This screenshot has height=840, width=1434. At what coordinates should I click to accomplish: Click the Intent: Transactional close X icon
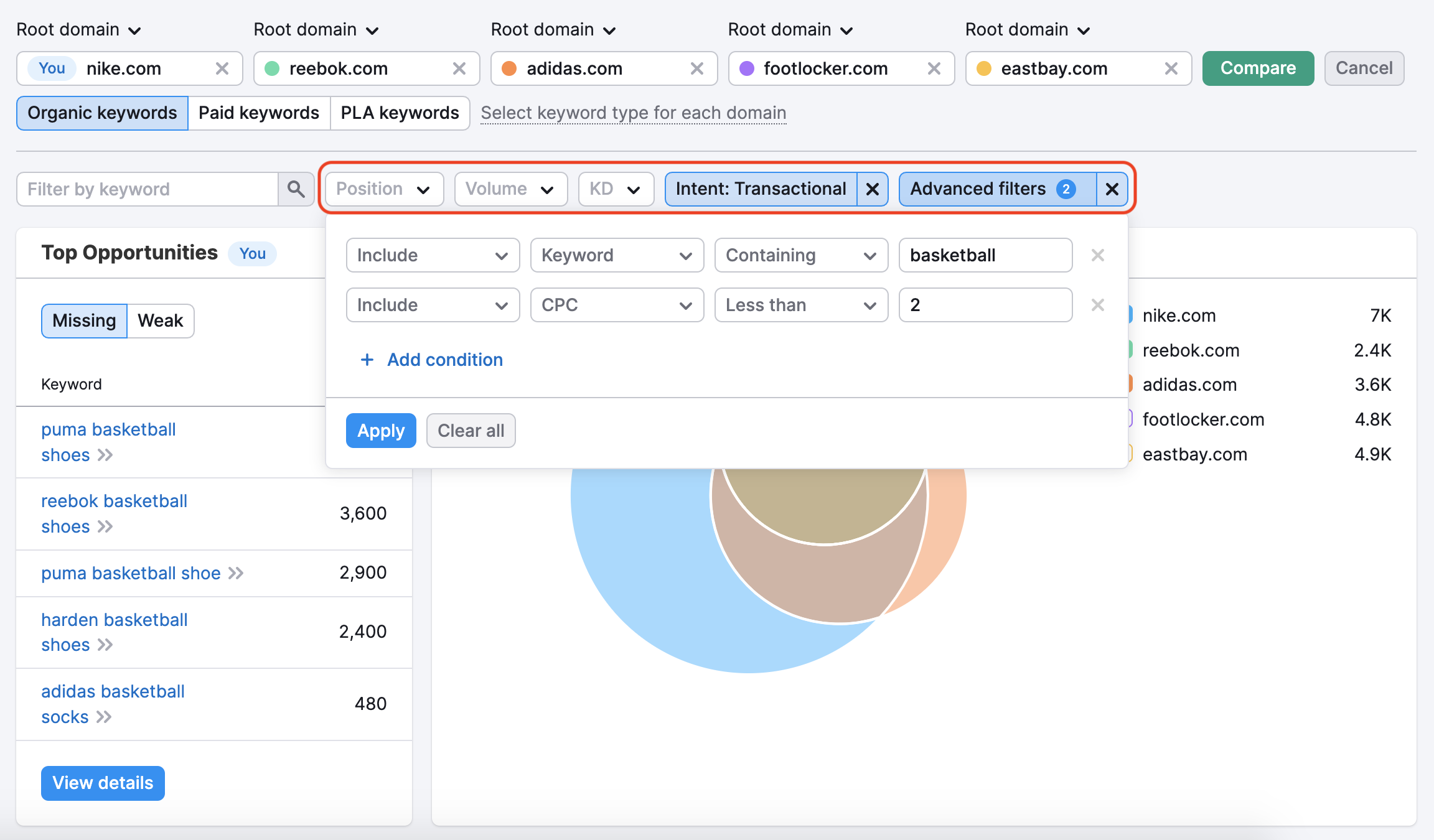(x=872, y=188)
